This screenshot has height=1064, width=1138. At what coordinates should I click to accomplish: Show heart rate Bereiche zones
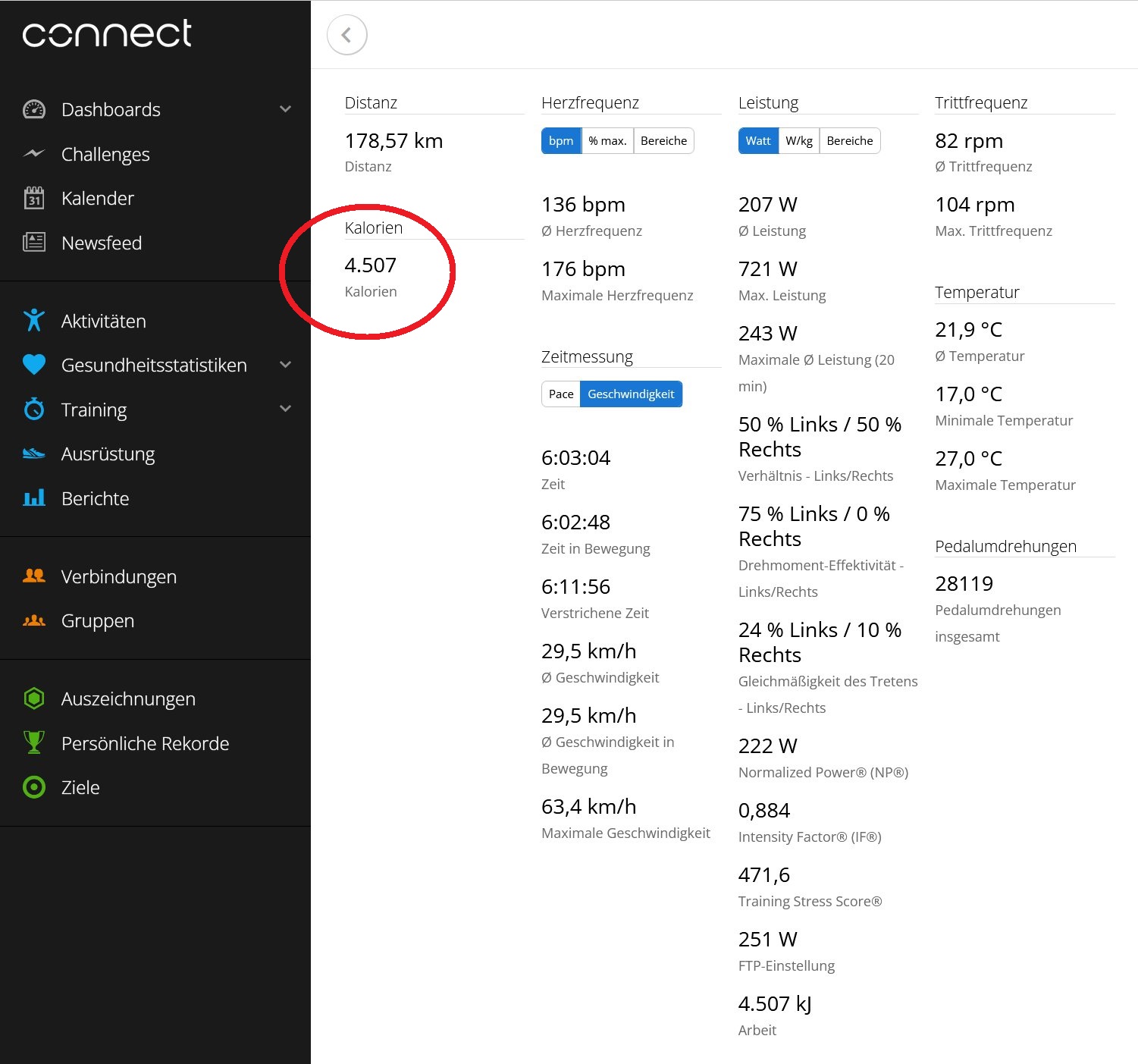663,141
